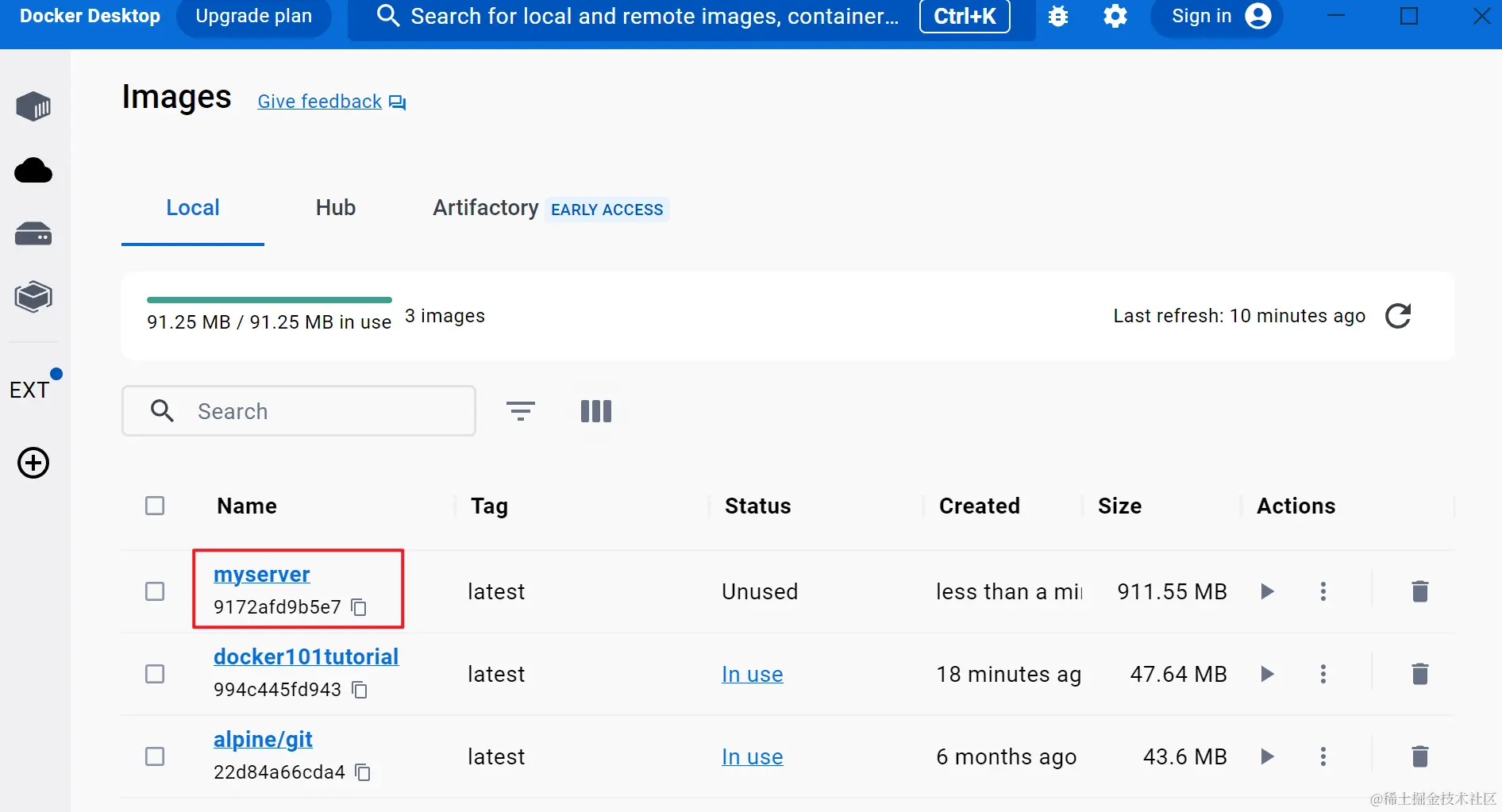
Task: Open the filter options dropdown
Action: (x=521, y=411)
